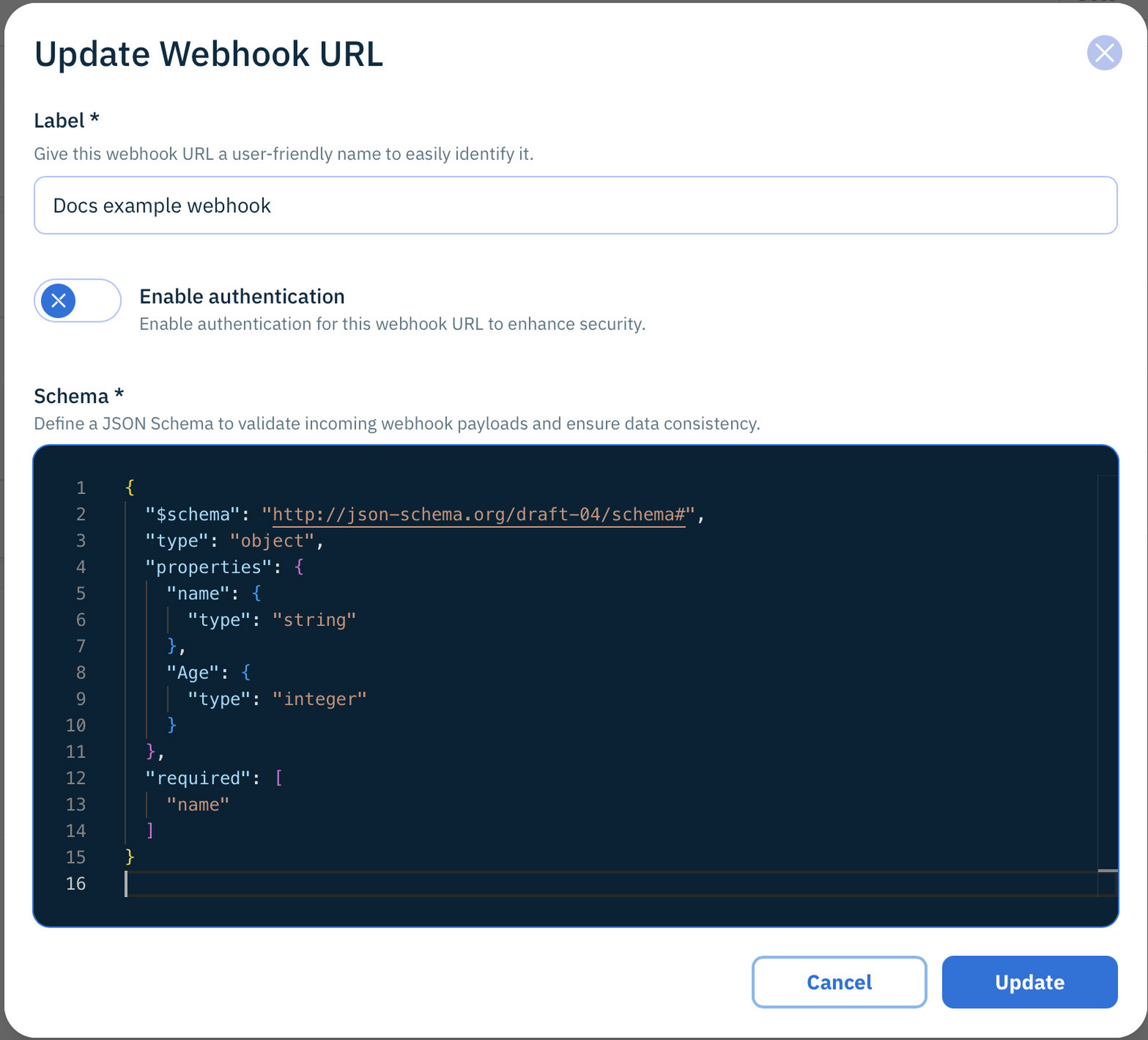Click the Update button
The width and height of the screenshot is (1148, 1040).
(1029, 982)
